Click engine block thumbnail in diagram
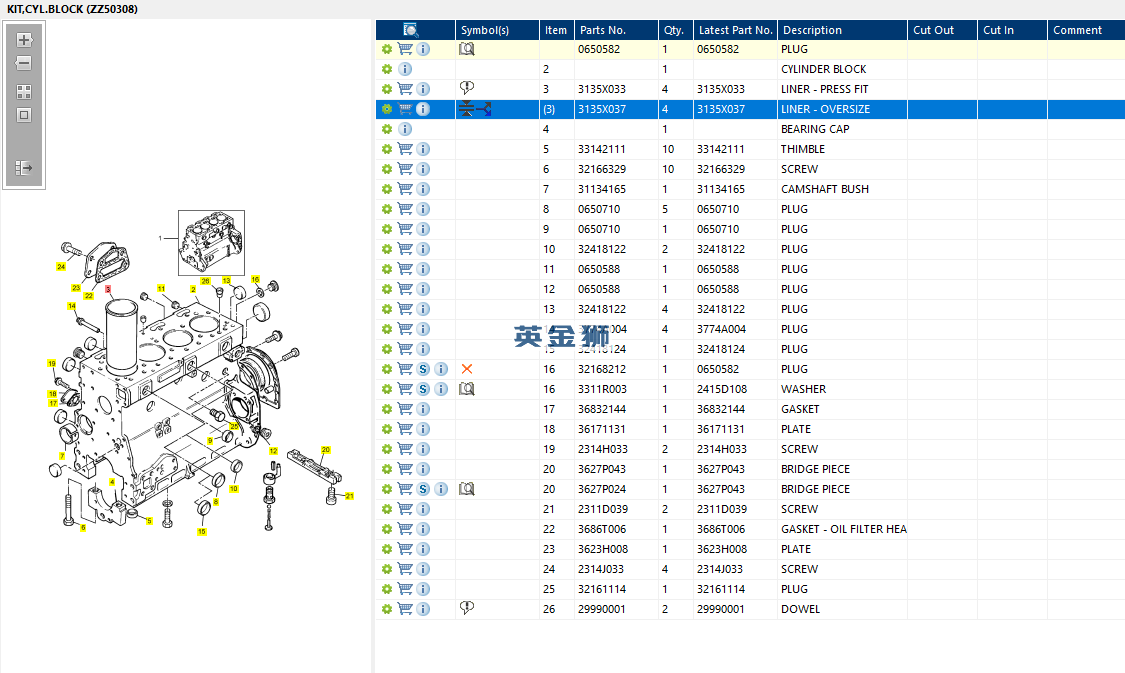The height and width of the screenshot is (673, 1125). pyautogui.click(x=211, y=242)
